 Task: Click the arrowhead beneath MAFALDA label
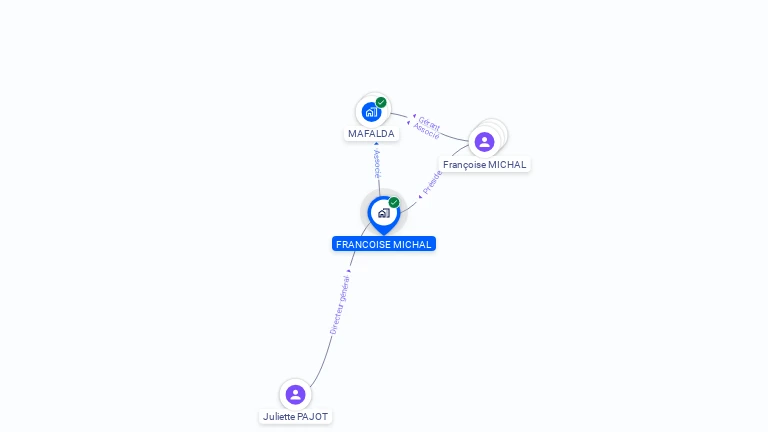click(376, 144)
